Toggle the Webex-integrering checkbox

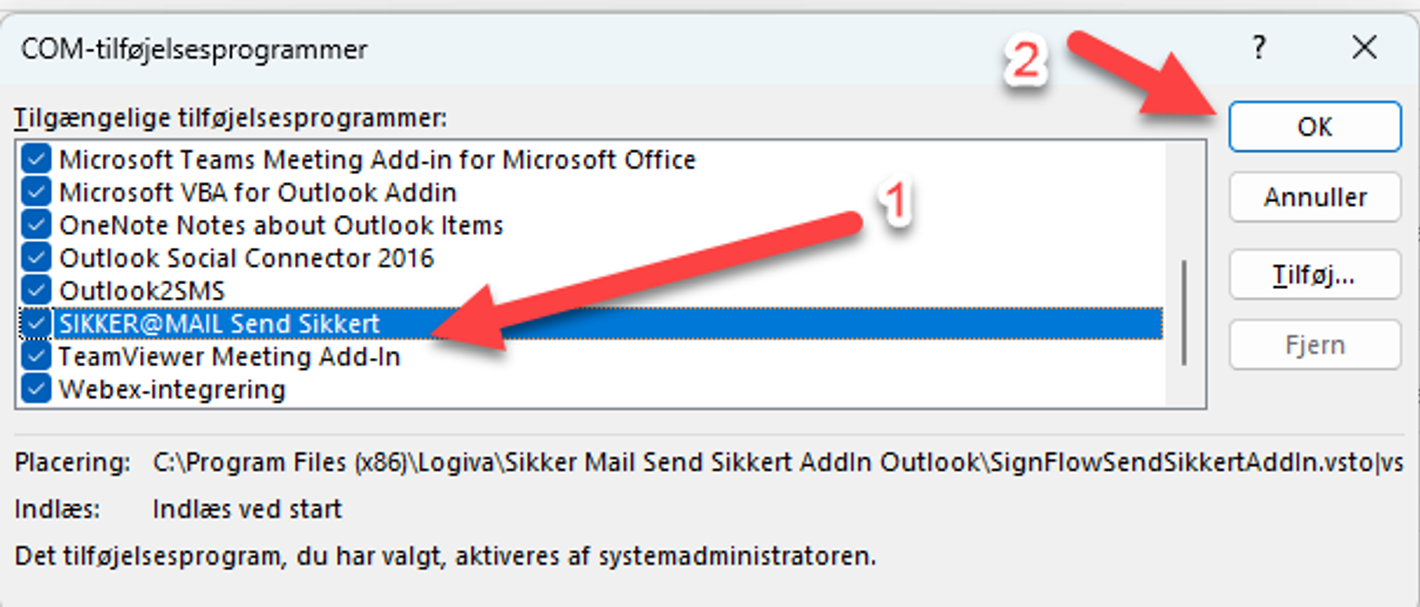[x=37, y=389]
